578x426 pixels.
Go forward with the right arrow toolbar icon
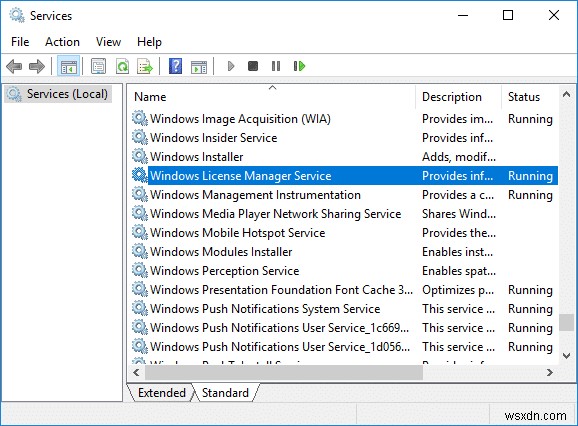(36, 67)
